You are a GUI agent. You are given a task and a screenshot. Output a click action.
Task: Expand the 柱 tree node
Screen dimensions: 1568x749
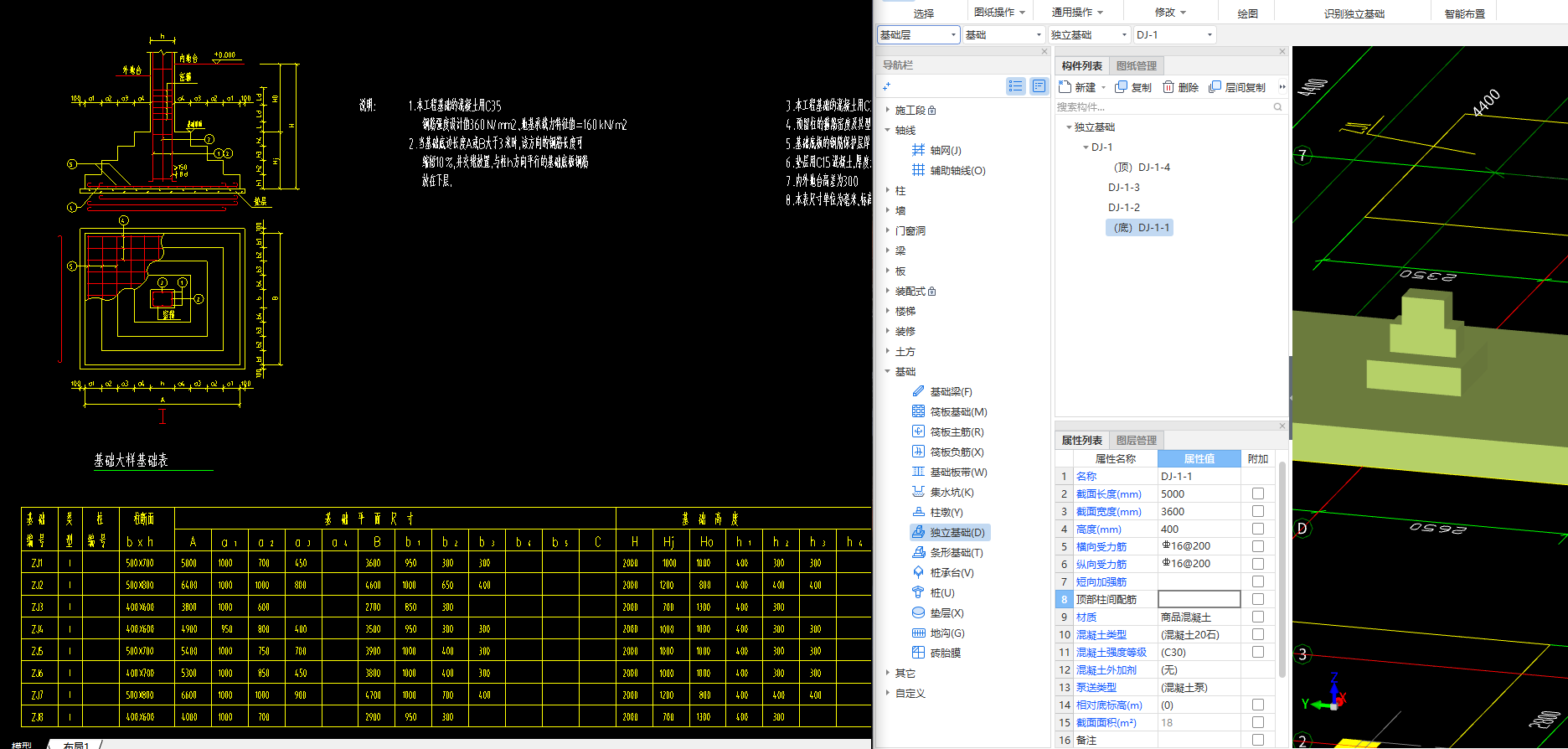click(x=888, y=190)
